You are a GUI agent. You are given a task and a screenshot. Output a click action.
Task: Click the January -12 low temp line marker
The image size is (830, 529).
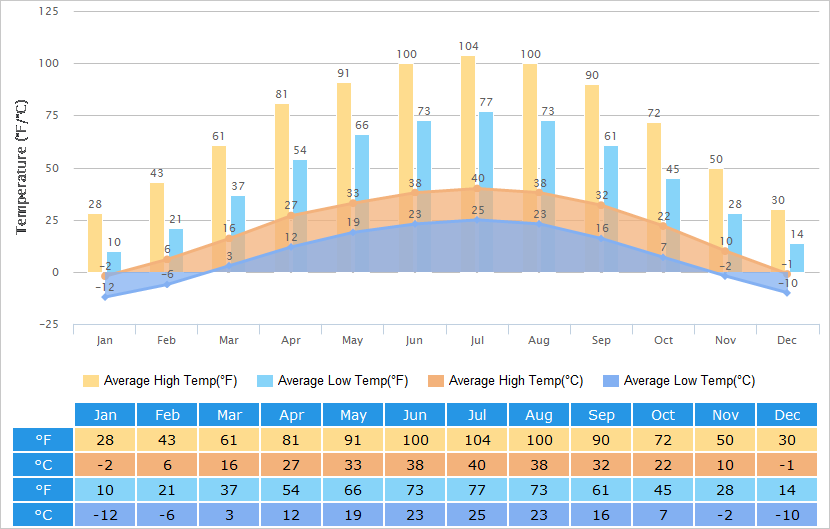click(x=105, y=297)
